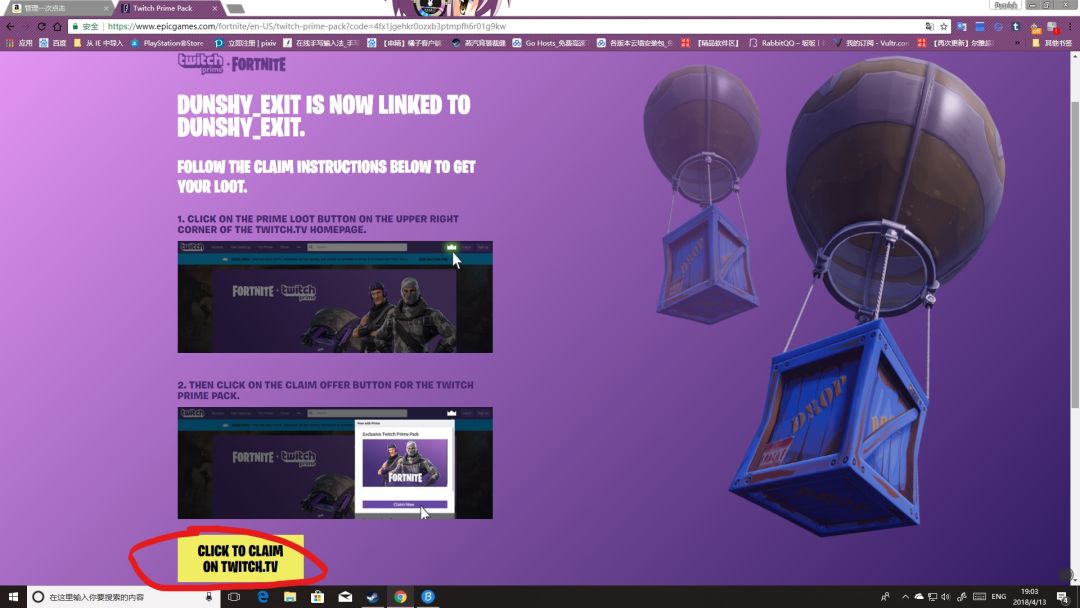1080x608 pixels.
Task: Click the green secure padlock icon
Action: [76, 27]
